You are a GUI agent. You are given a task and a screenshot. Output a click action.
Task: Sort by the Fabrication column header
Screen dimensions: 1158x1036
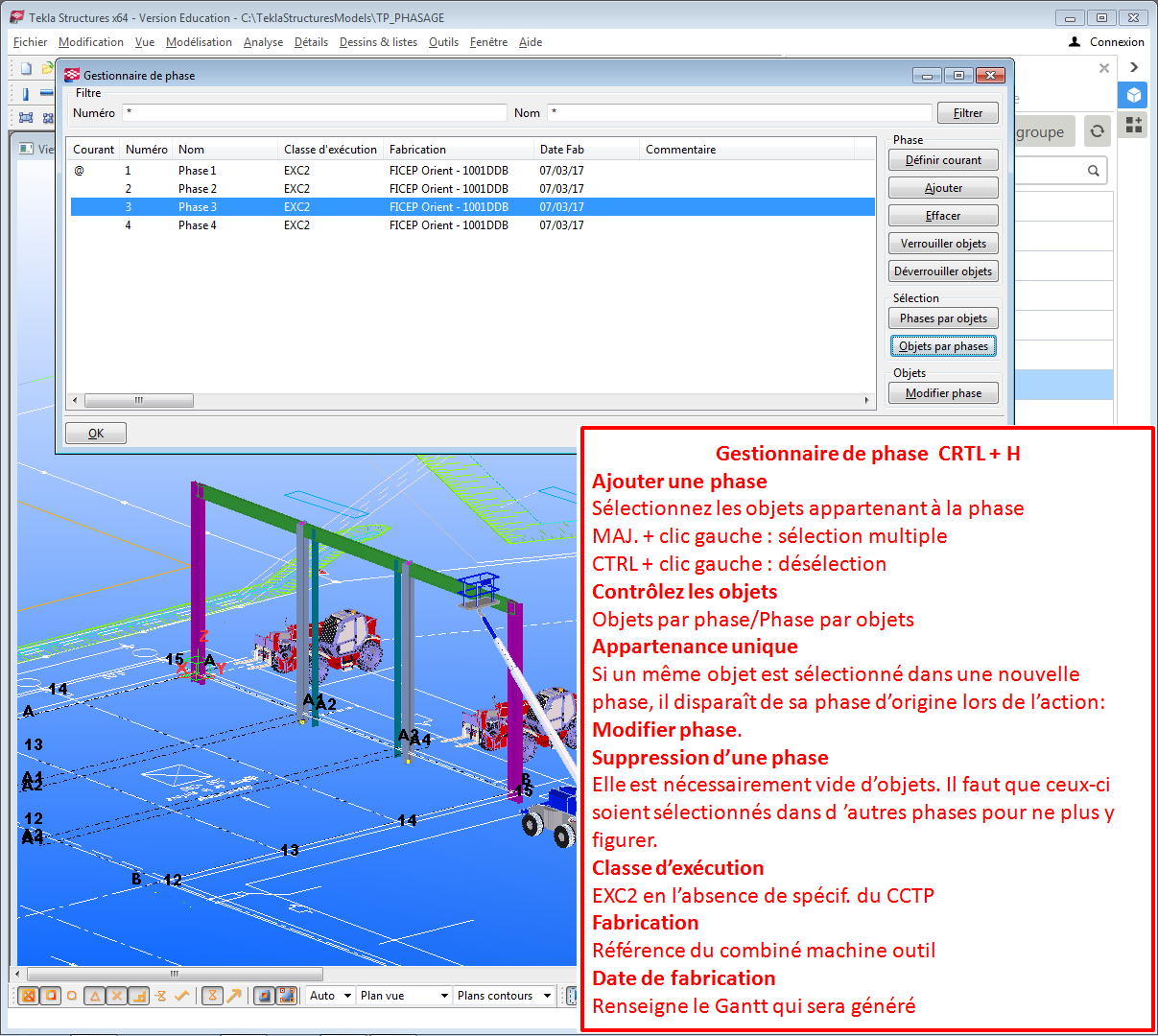pos(459,150)
